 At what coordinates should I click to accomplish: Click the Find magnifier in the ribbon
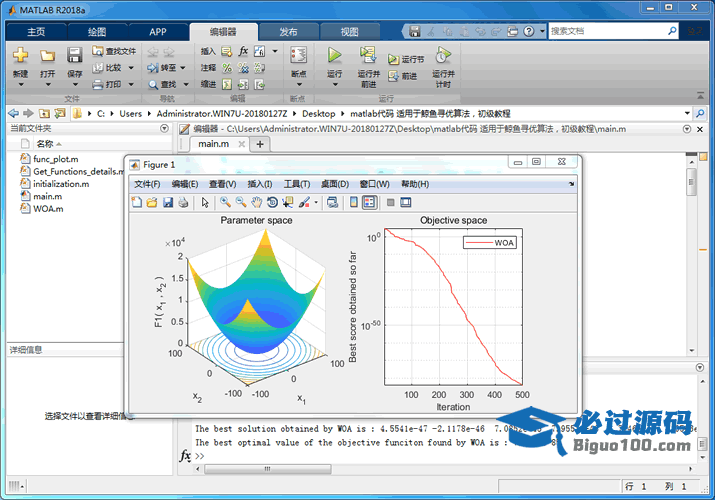pyautogui.click(x=153, y=85)
